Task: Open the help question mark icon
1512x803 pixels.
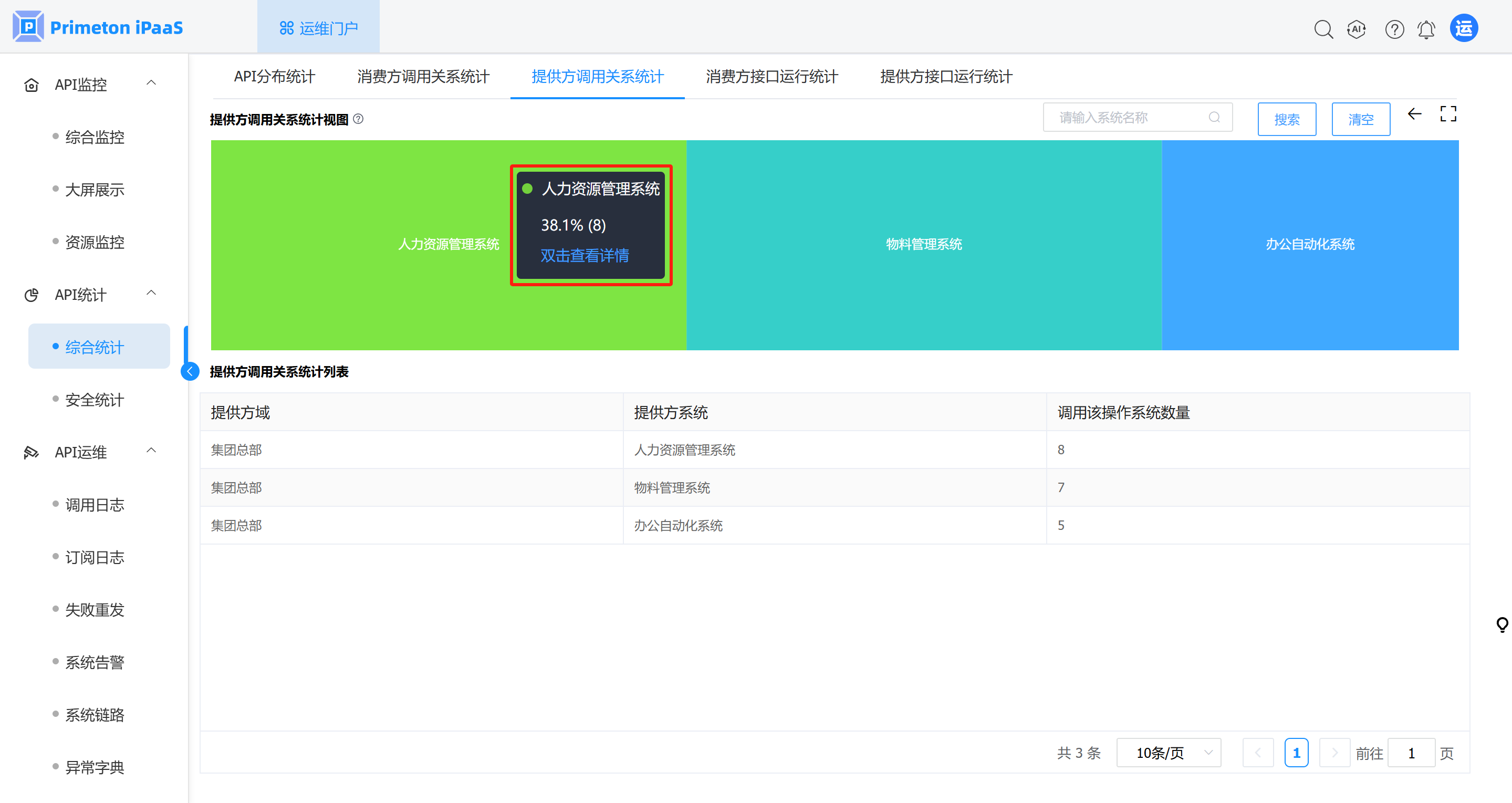Action: [x=1394, y=29]
